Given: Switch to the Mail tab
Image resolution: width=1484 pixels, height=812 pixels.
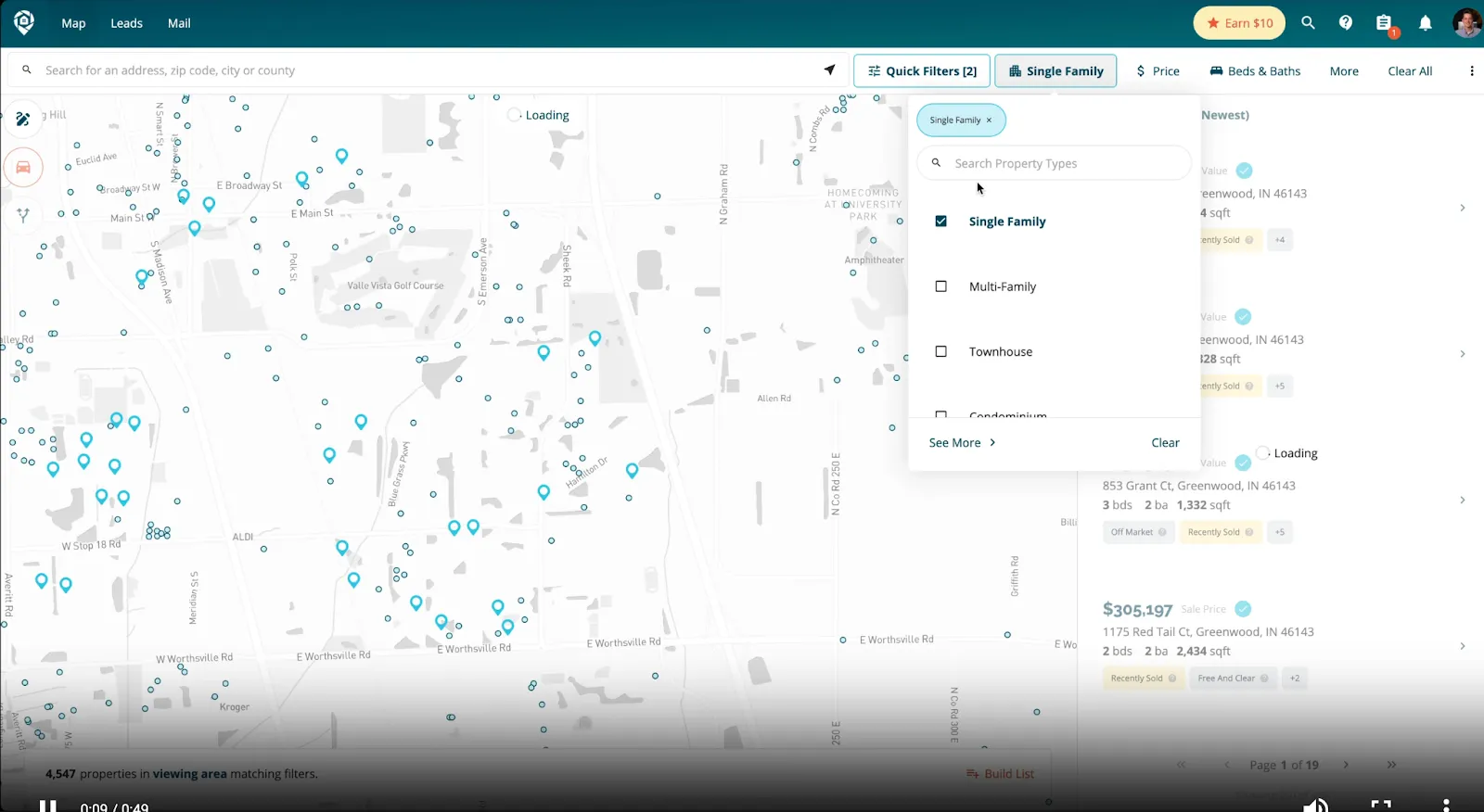Looking at the screenshot, I should 179,23.
